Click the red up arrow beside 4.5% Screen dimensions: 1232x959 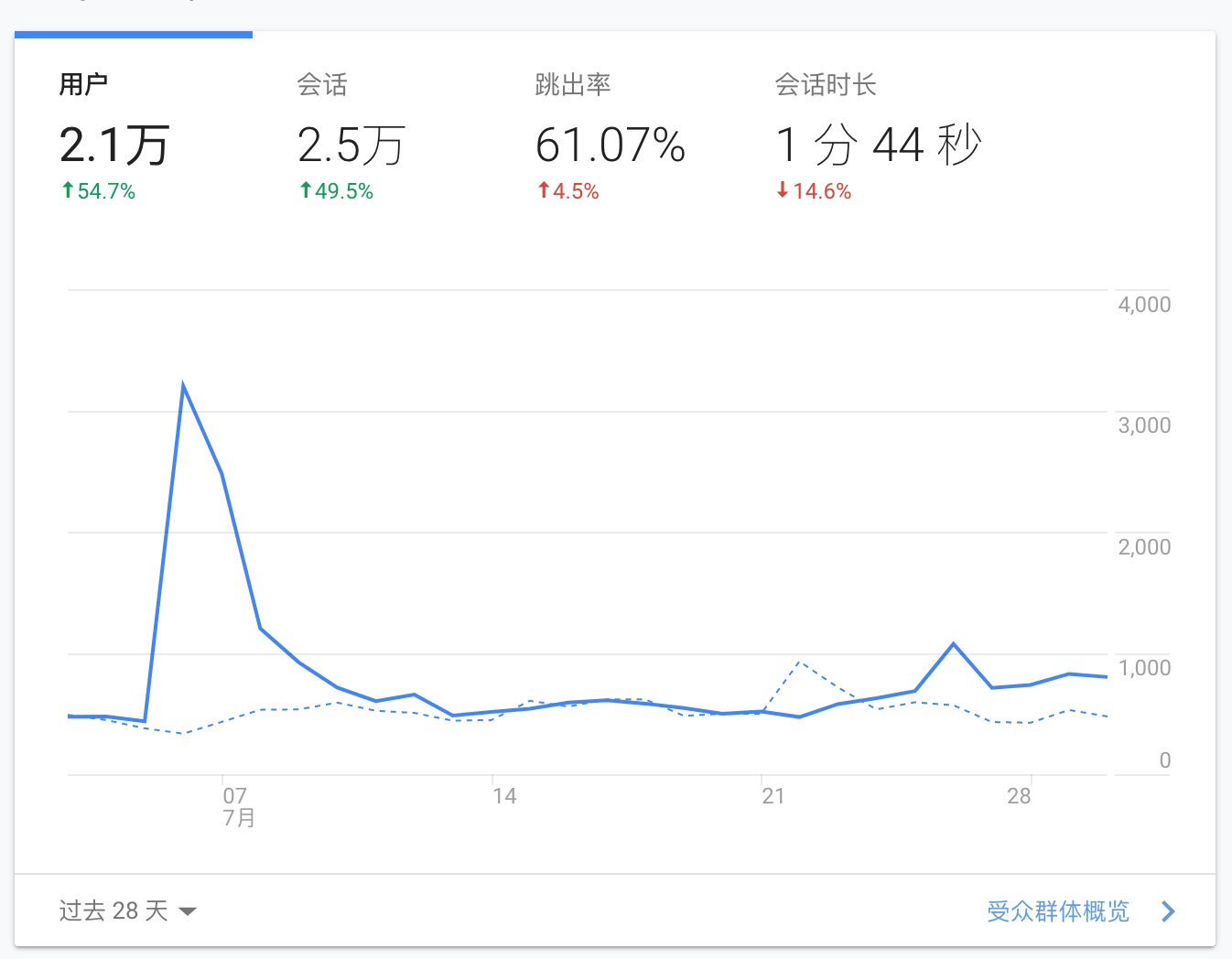click(542, 190)
